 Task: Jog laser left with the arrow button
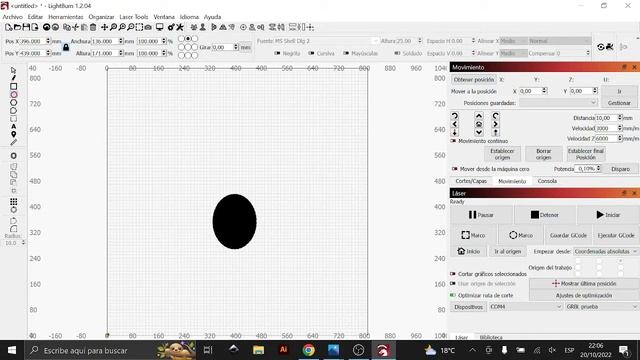click(455, 124)
